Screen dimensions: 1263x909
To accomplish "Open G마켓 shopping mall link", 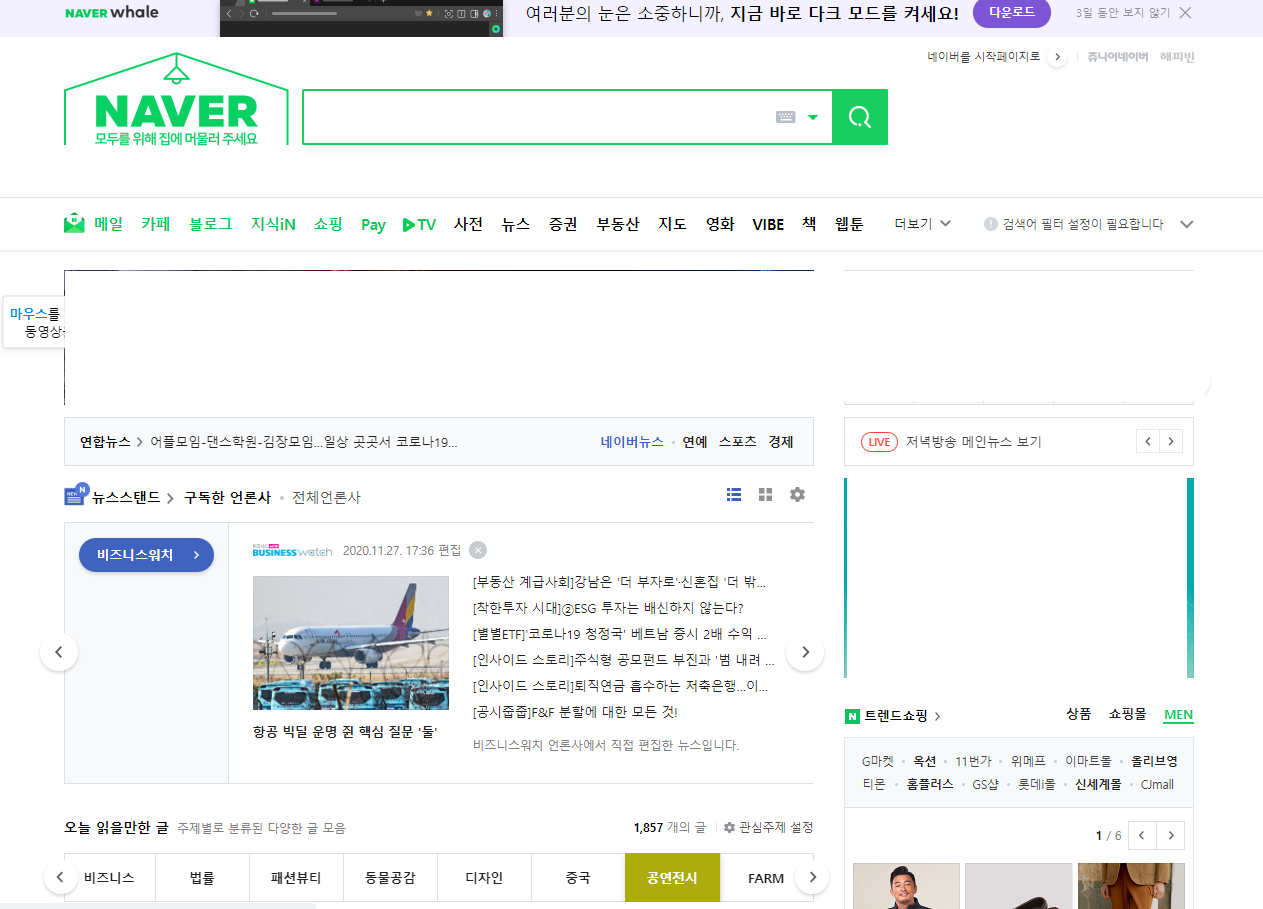I will [878, 761].
